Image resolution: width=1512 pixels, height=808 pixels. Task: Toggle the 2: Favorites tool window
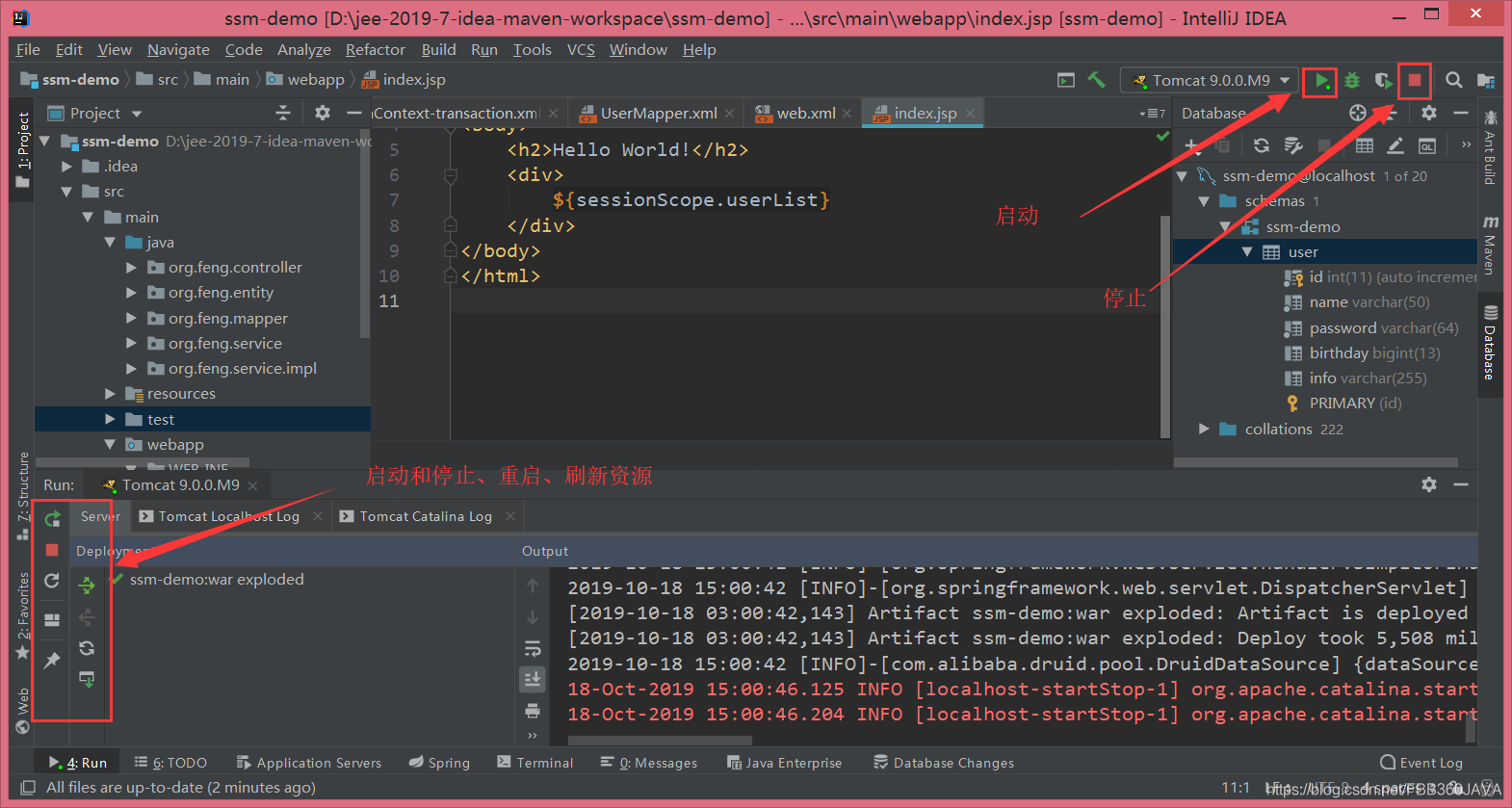[x=23, y=616]
